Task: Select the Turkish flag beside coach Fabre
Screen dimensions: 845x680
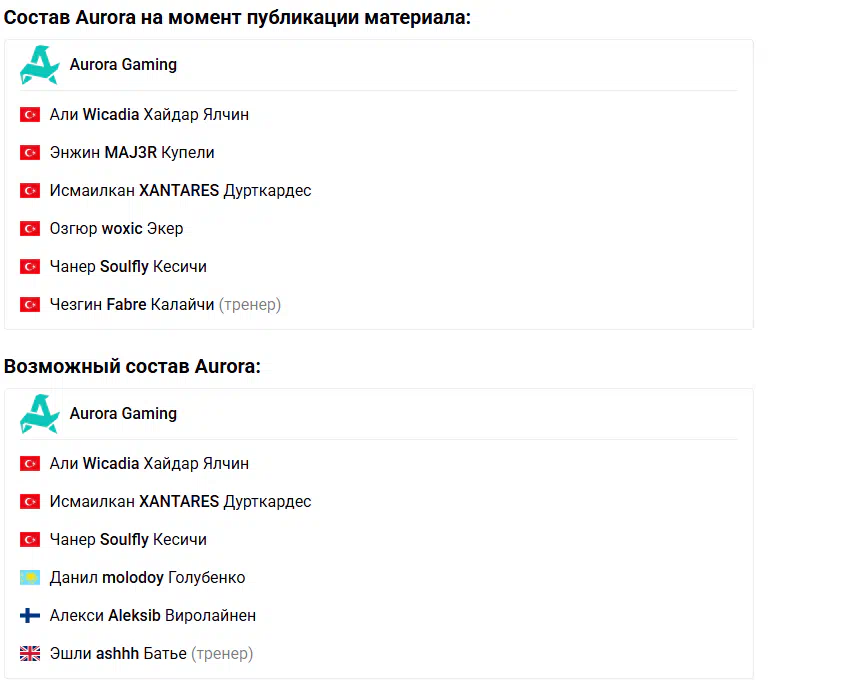Action: (30, 305)
